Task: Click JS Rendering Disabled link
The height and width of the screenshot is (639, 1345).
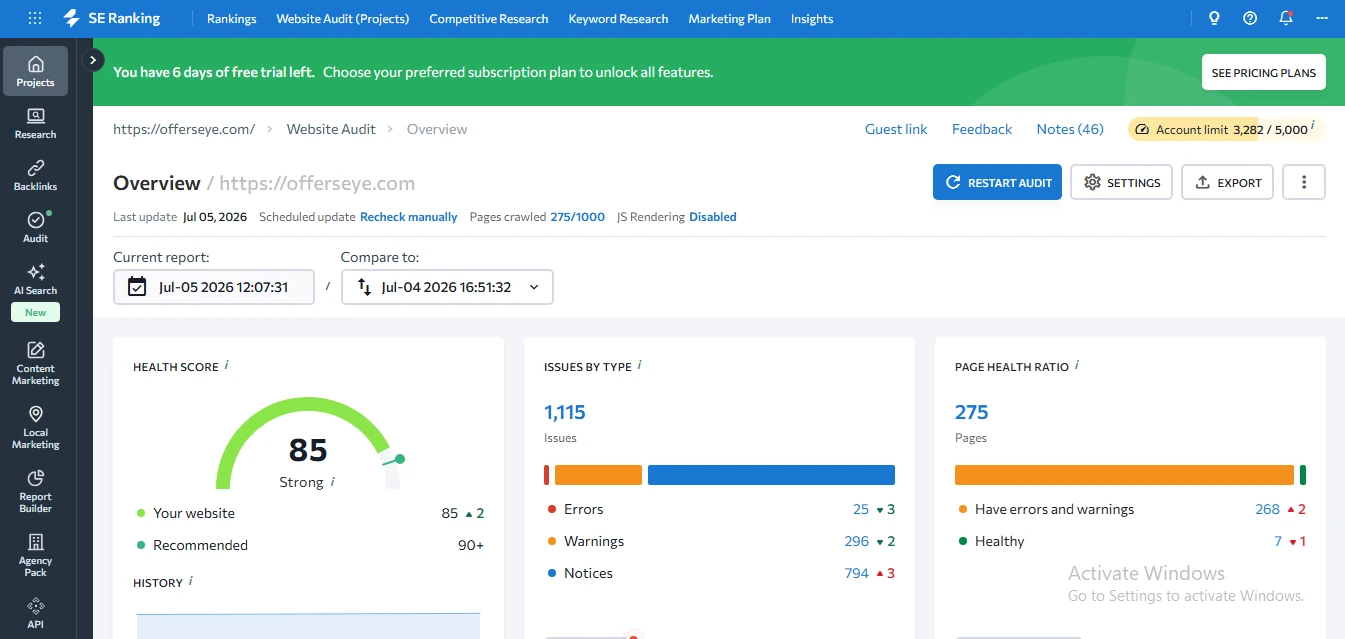Action: pyautogui.click(x=713, y=217)
